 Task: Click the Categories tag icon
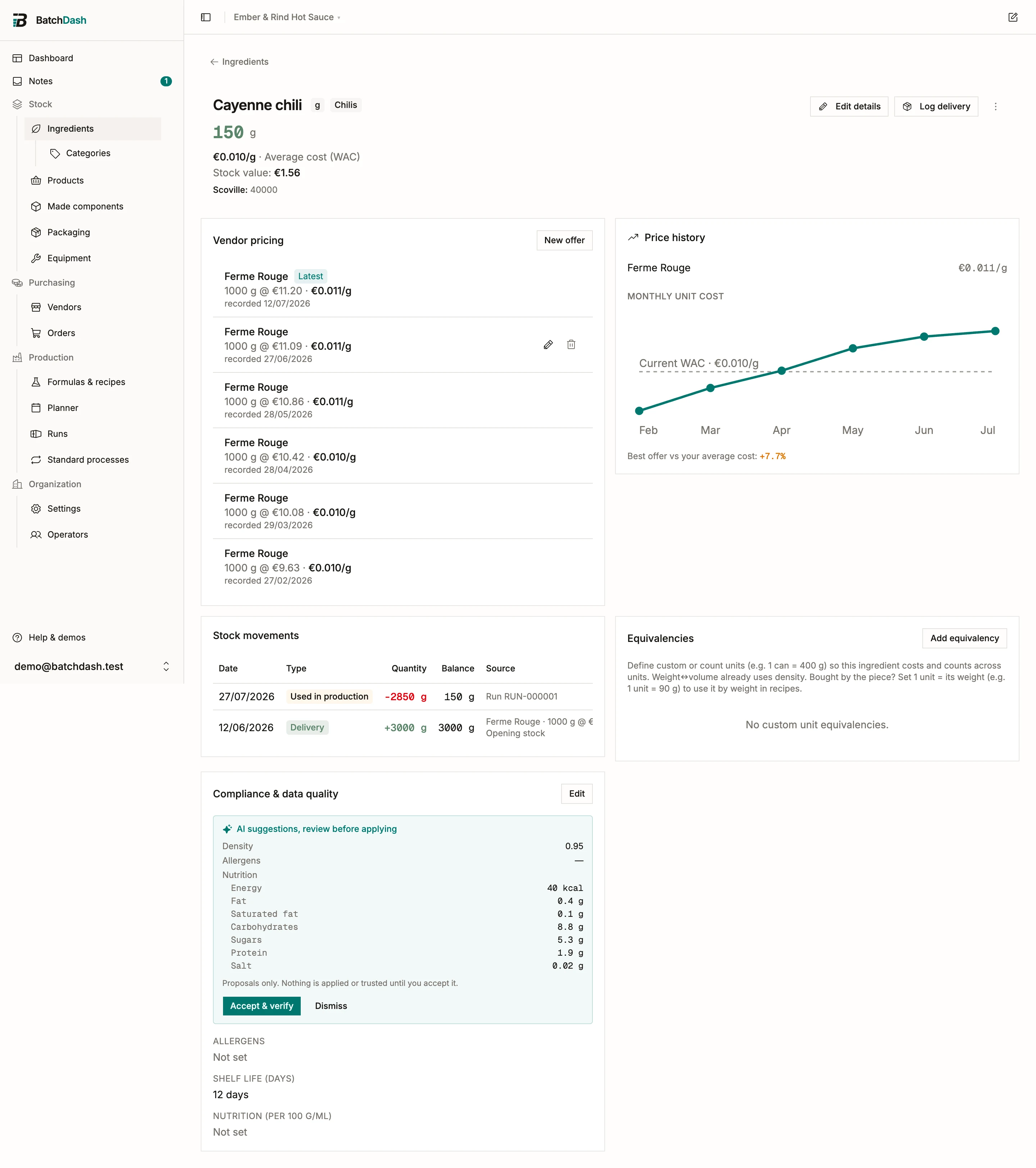click(55, 153)
